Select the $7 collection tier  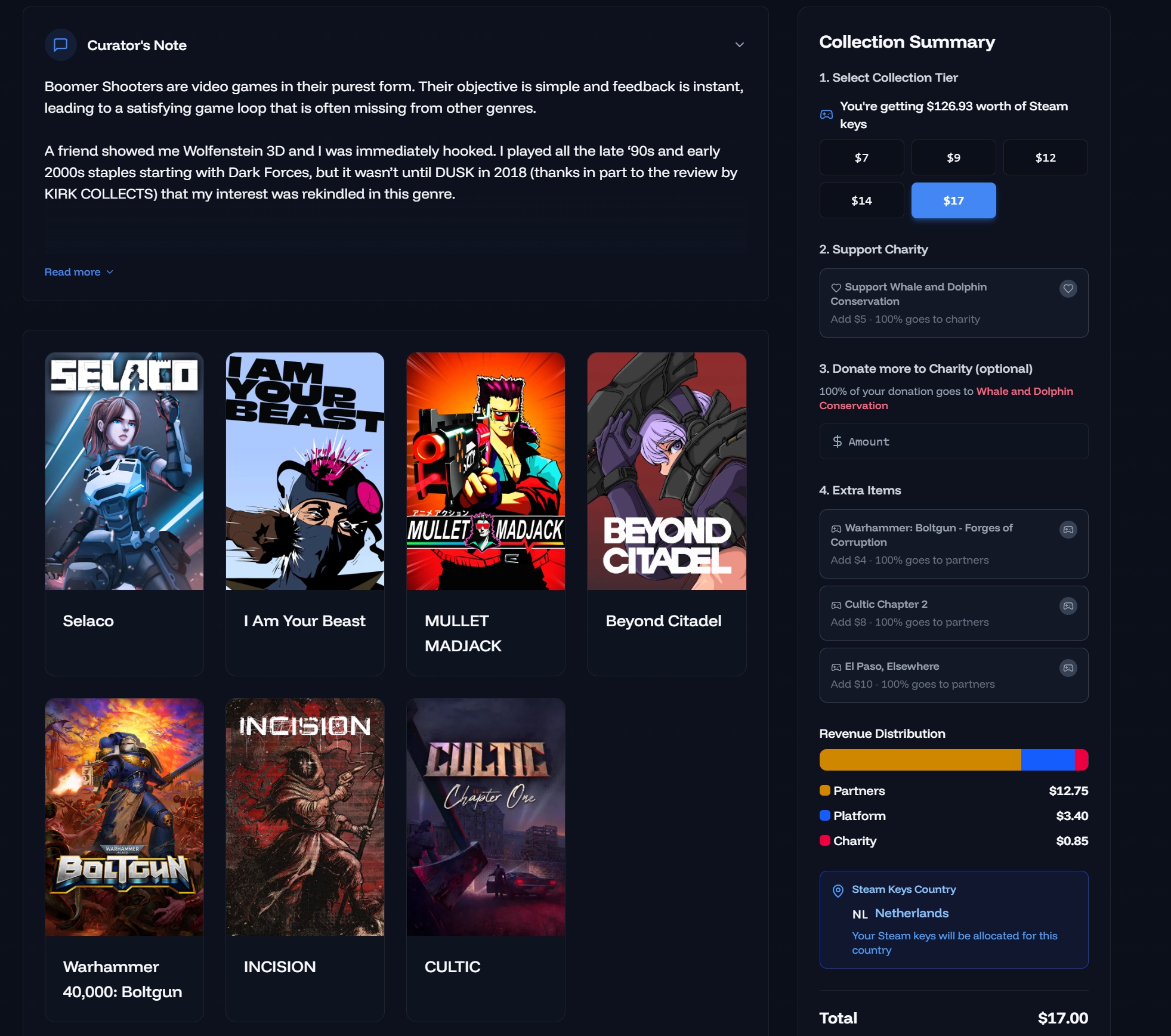[861, 157]
